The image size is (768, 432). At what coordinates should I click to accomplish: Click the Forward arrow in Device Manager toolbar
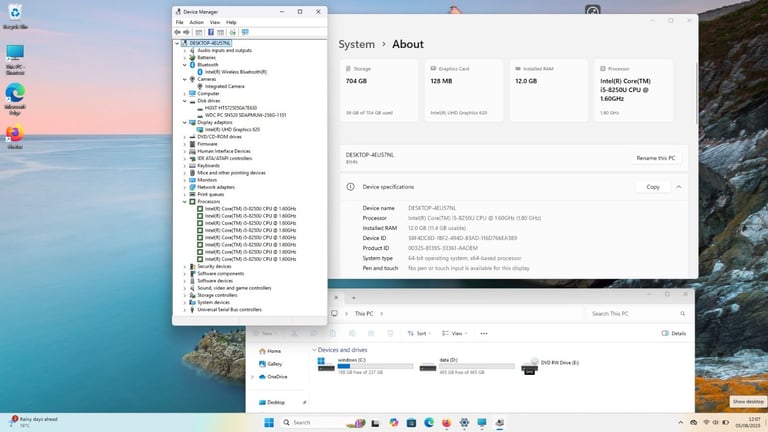186,32
